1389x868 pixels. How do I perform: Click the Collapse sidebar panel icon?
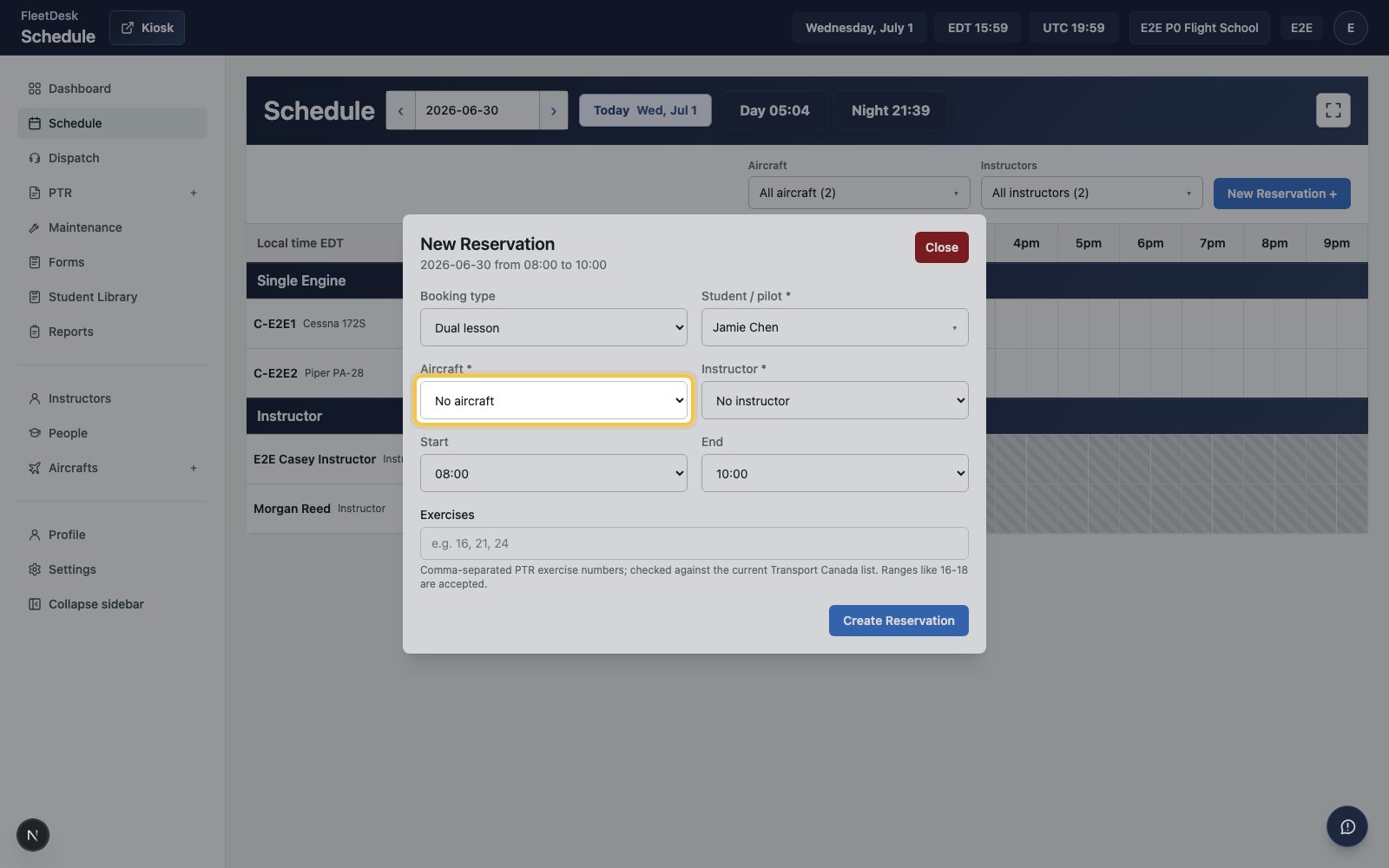[x=35, y=604]
